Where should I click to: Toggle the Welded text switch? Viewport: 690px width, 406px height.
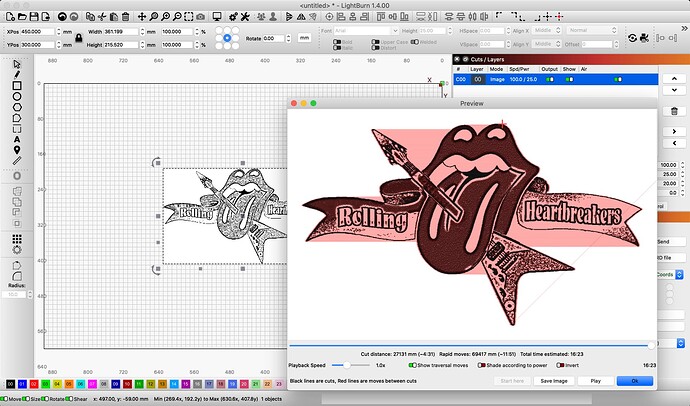coord(414,42)
